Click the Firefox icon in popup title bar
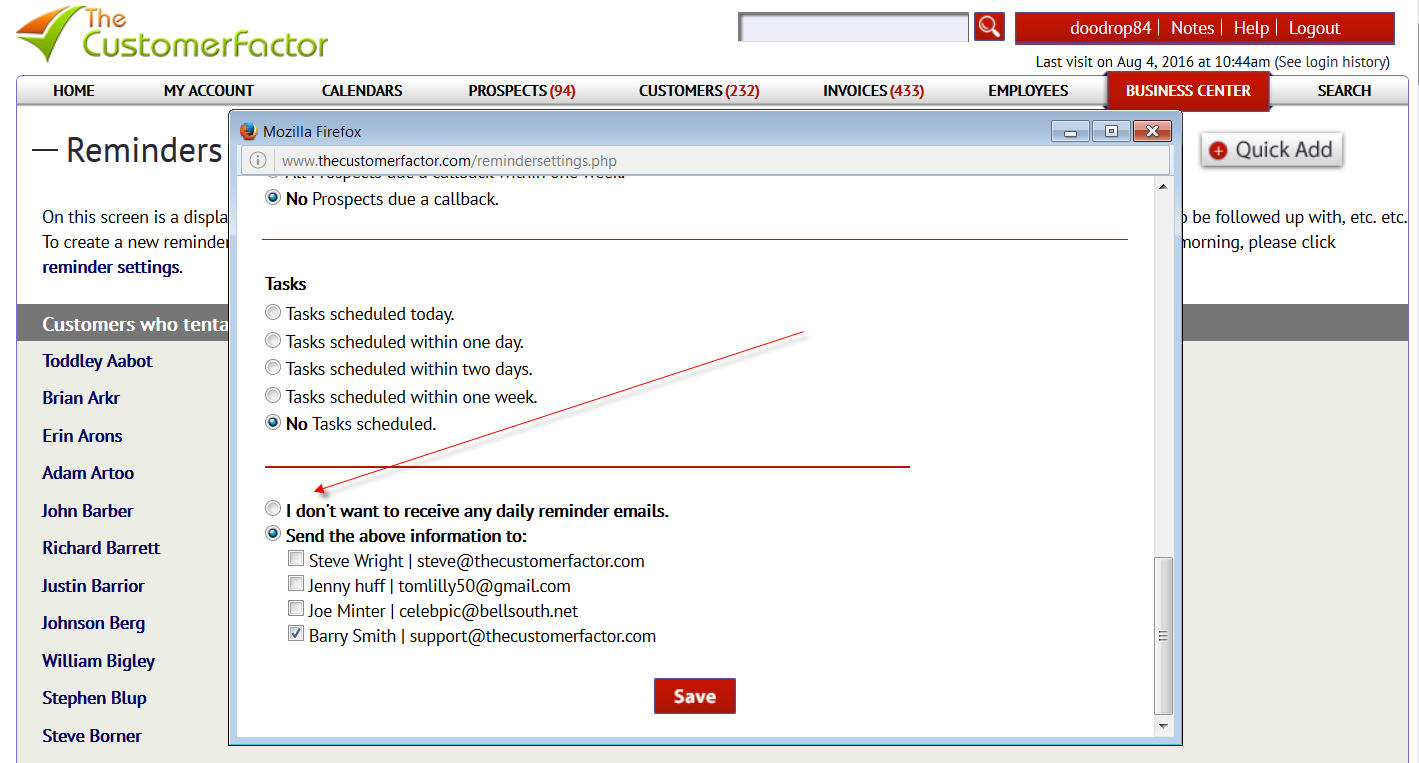1419x763 pixels. [x=249, y=131]
